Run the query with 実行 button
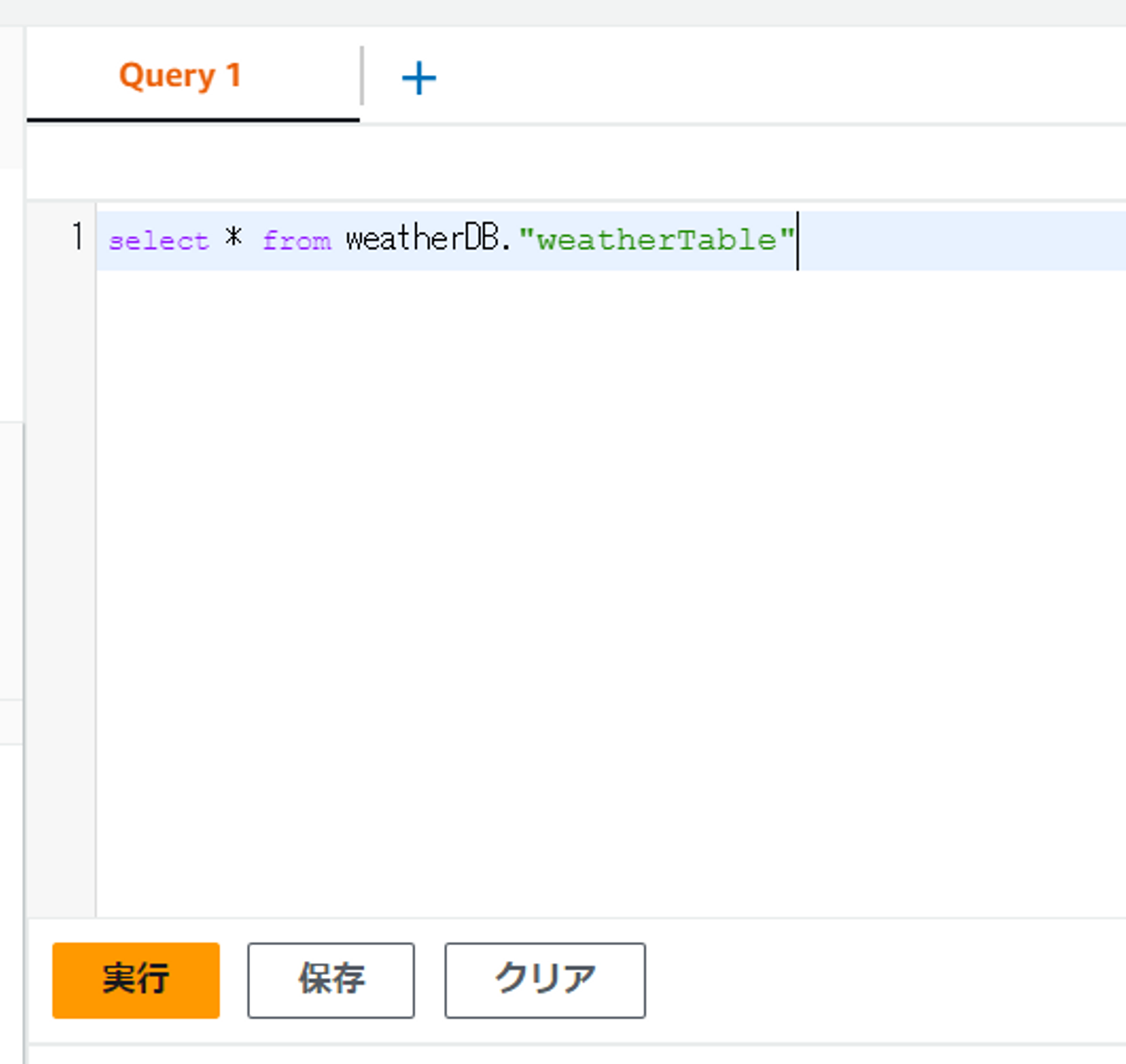1126x1064 pixels. (136, 980)
